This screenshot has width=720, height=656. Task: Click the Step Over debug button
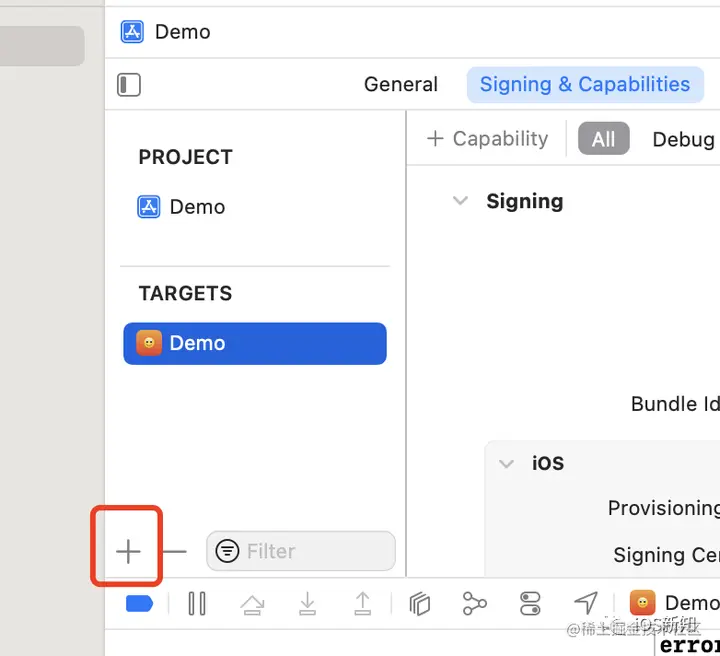click(252, 604)
